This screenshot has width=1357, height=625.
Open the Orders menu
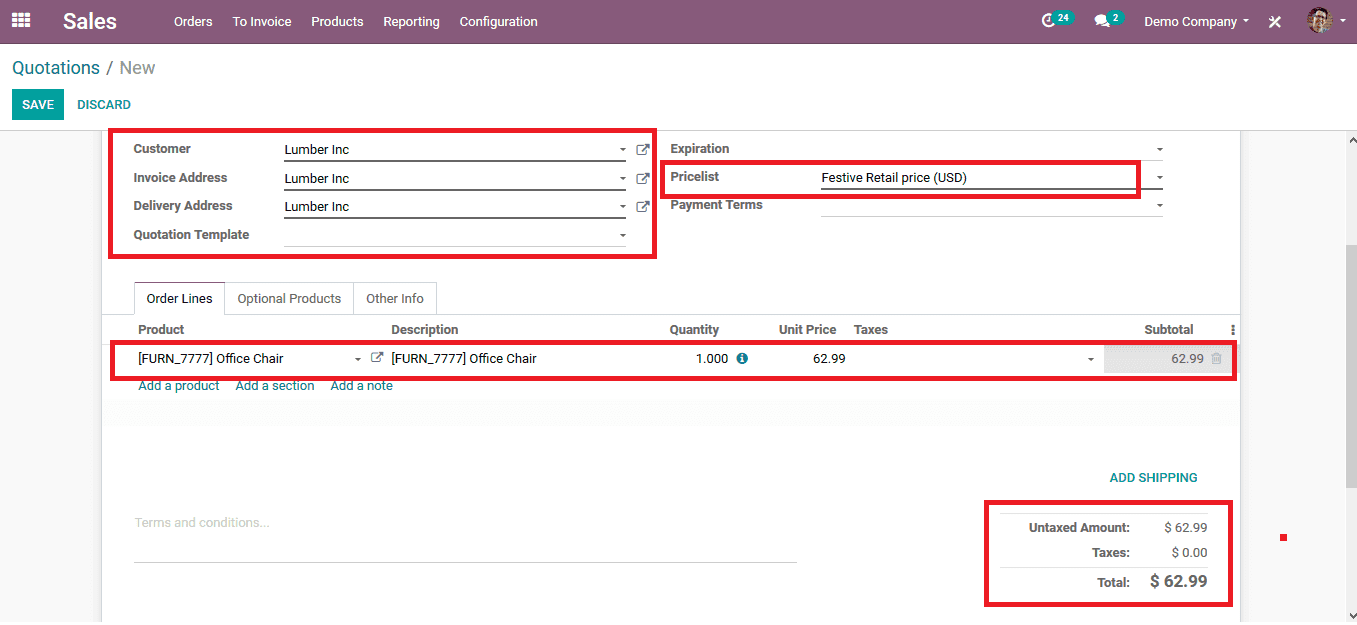tap(193, 21)
